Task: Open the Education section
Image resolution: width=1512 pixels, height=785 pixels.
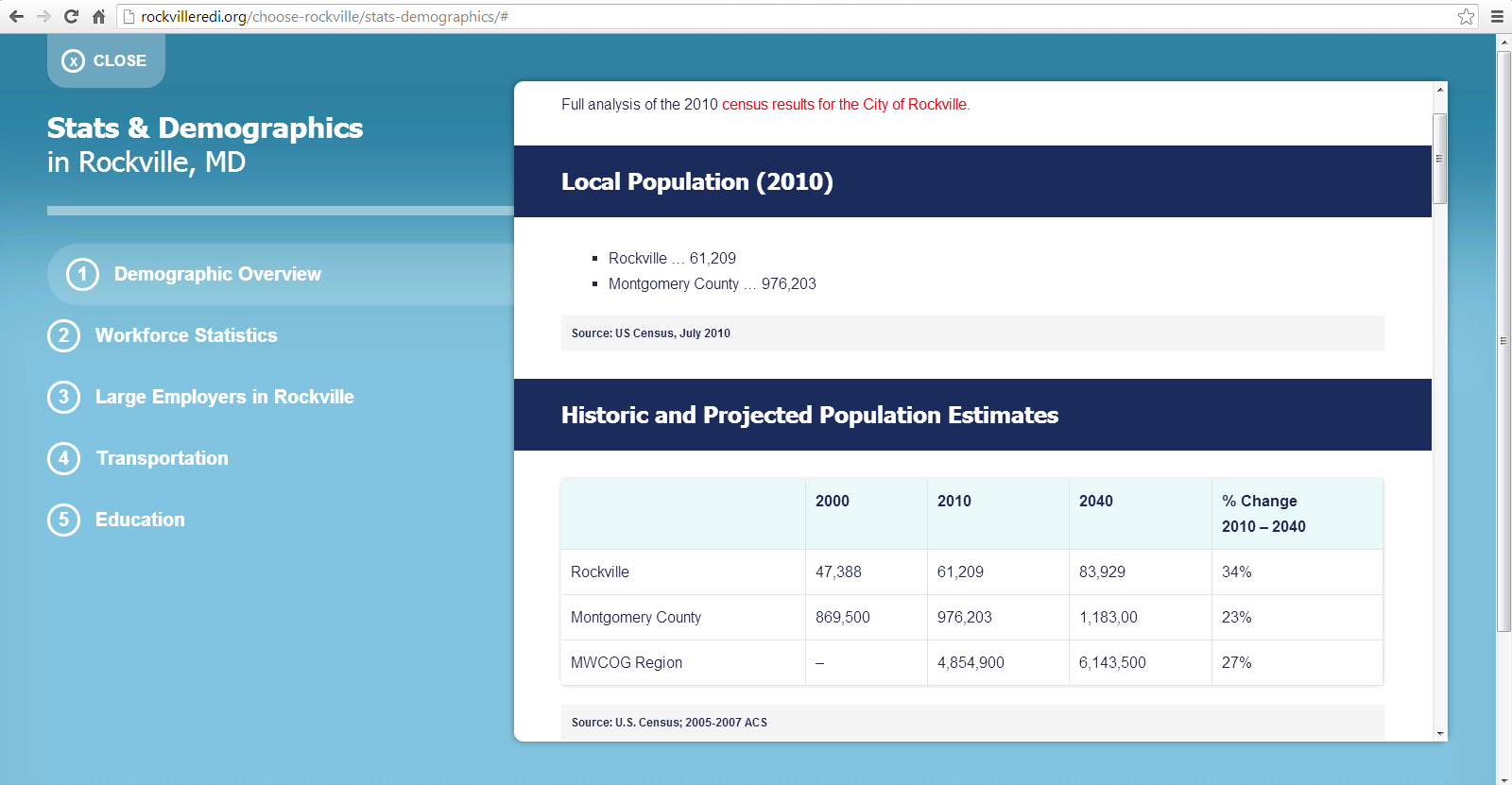Action: [140, 520]
